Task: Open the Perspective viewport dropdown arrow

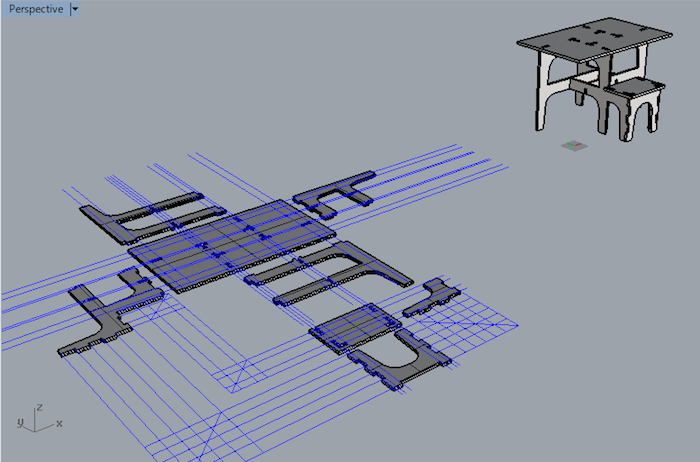Action: coord(75,9)
